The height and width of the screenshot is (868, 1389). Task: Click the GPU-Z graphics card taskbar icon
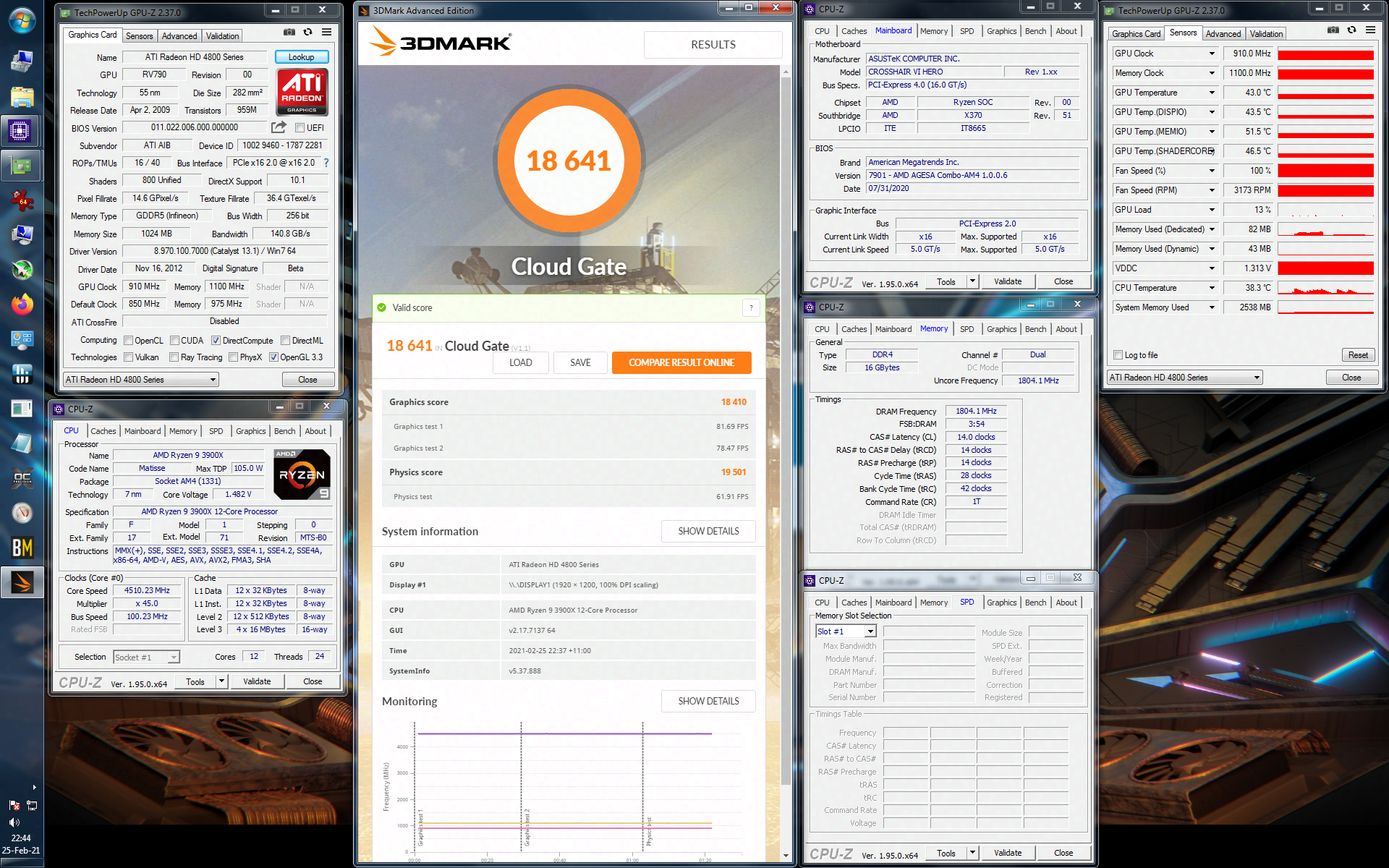22,166
